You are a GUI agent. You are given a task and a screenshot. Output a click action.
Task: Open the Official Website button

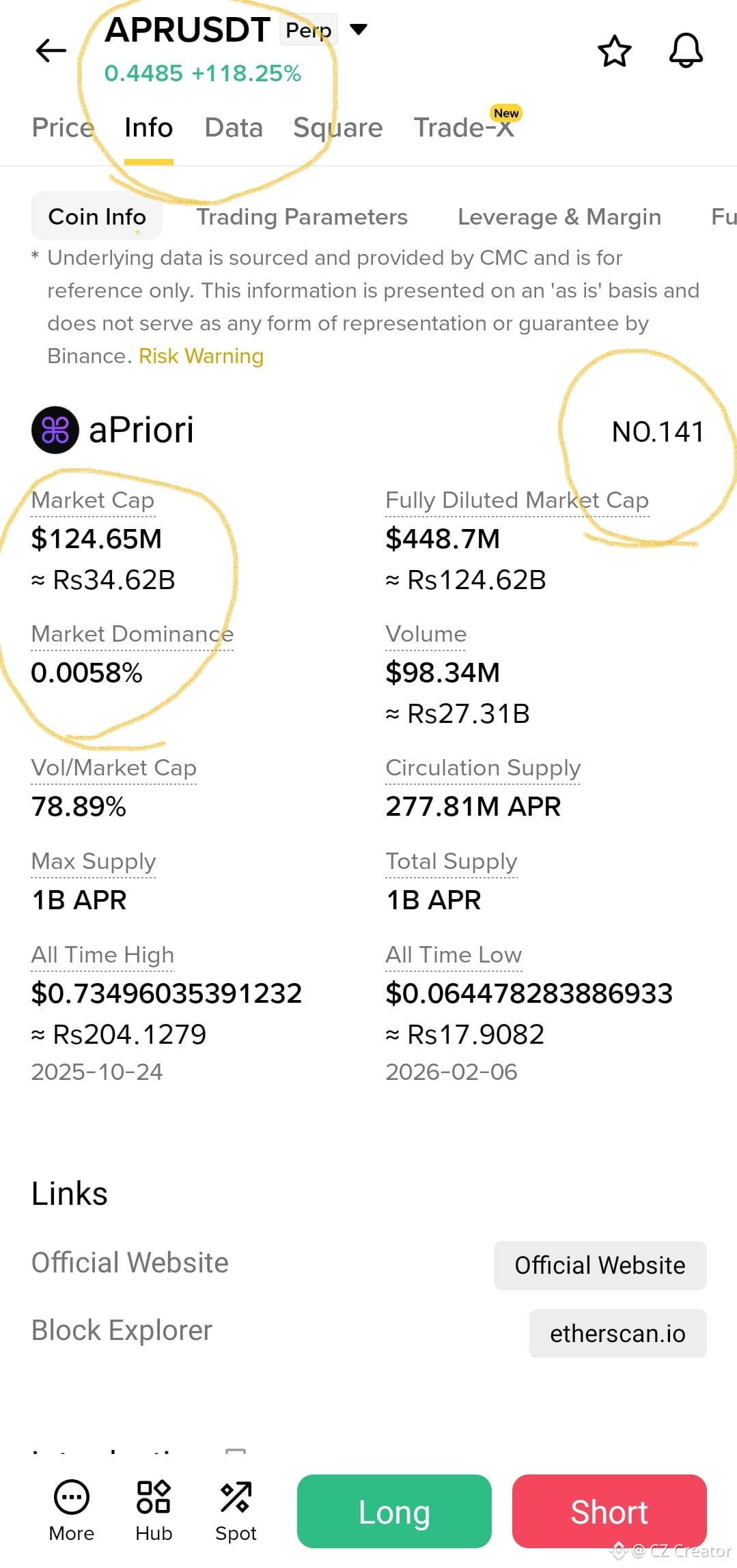point(600,1266)
